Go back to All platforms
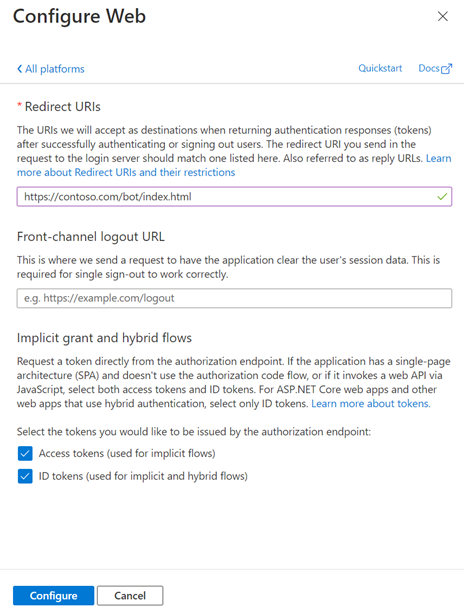Image resolution: width=464 pixels, height=614 pixels. 51,69
